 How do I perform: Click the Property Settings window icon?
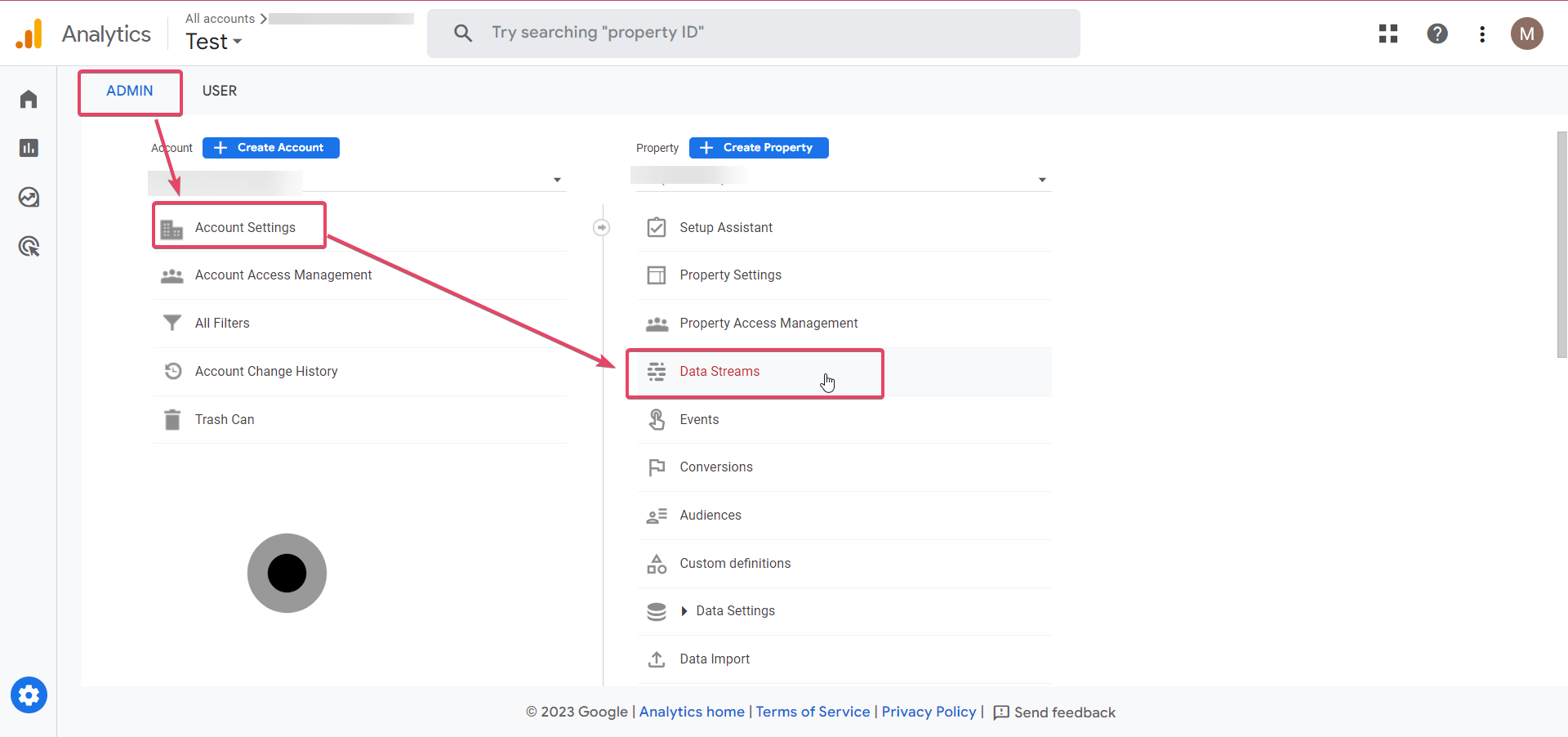point(657,275)
